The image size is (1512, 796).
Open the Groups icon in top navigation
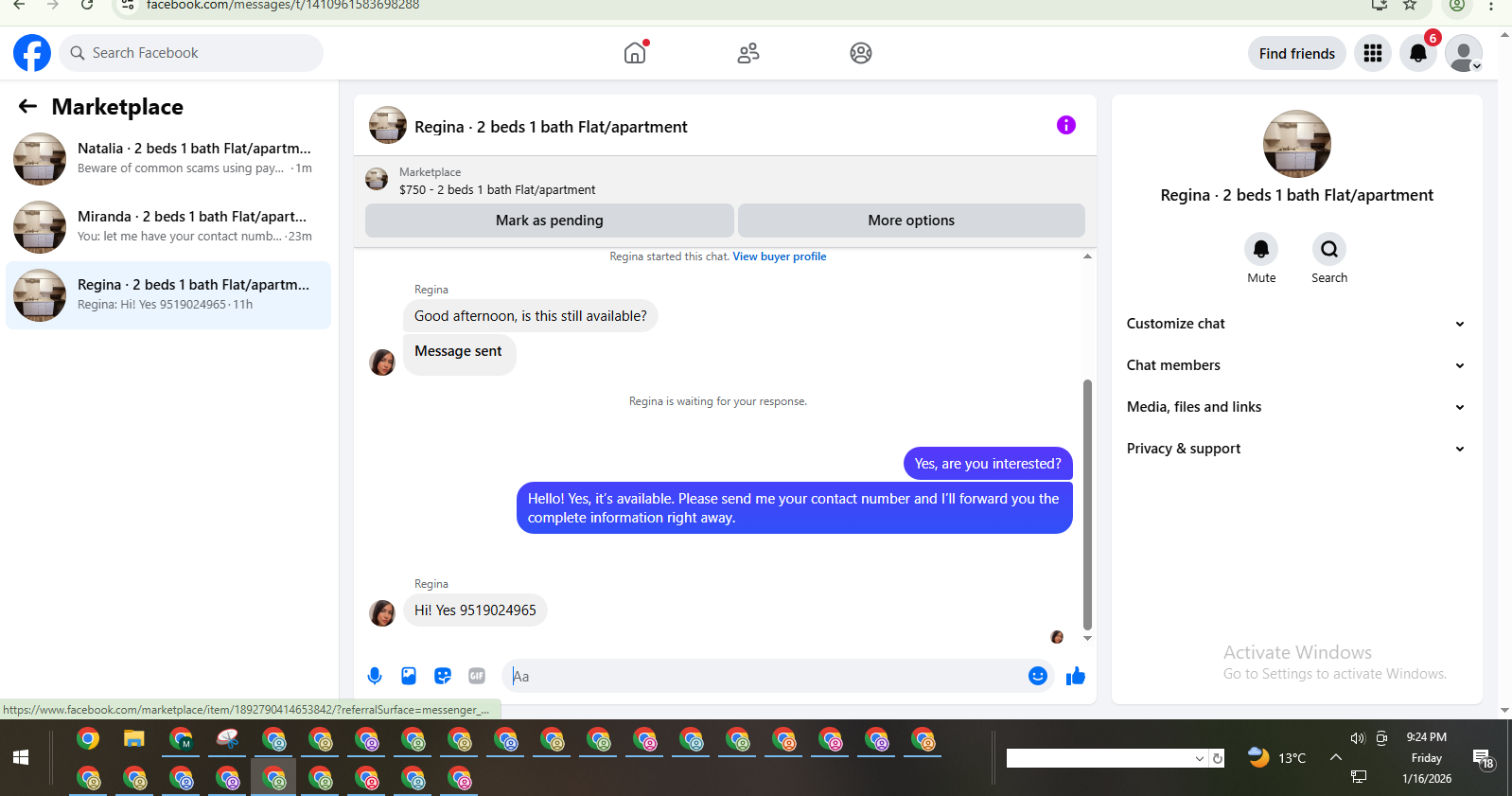[x=861, y=53]
